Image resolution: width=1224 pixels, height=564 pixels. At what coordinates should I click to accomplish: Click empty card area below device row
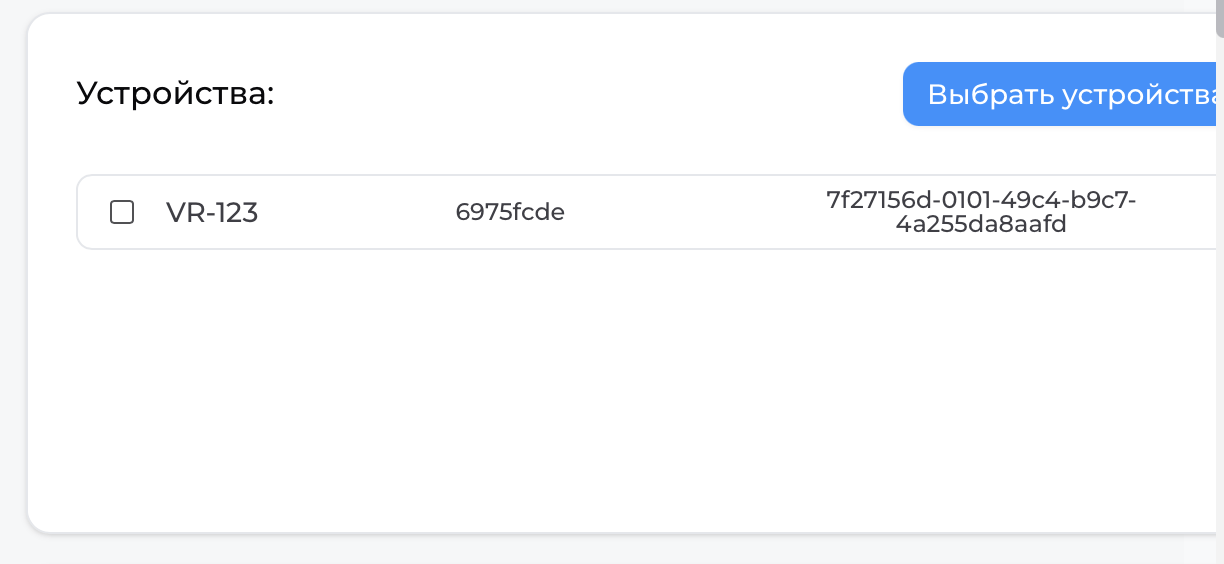600,390
